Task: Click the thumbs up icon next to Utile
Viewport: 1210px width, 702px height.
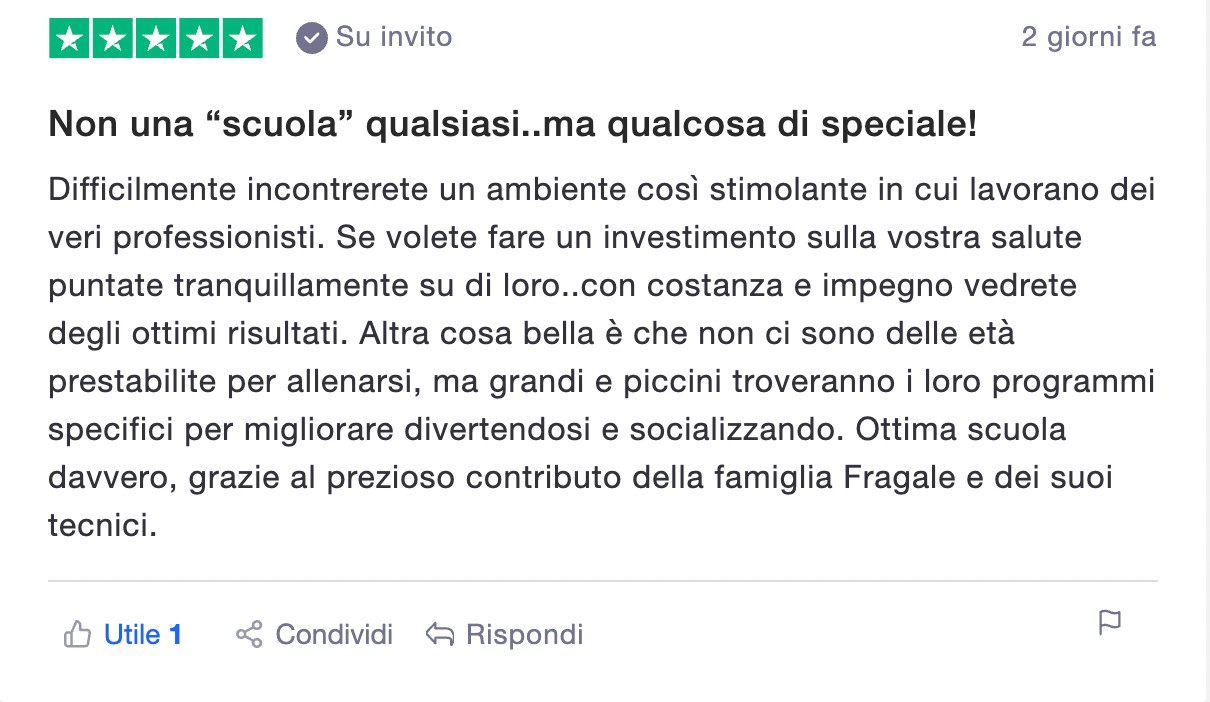Action: pos(77,634)
